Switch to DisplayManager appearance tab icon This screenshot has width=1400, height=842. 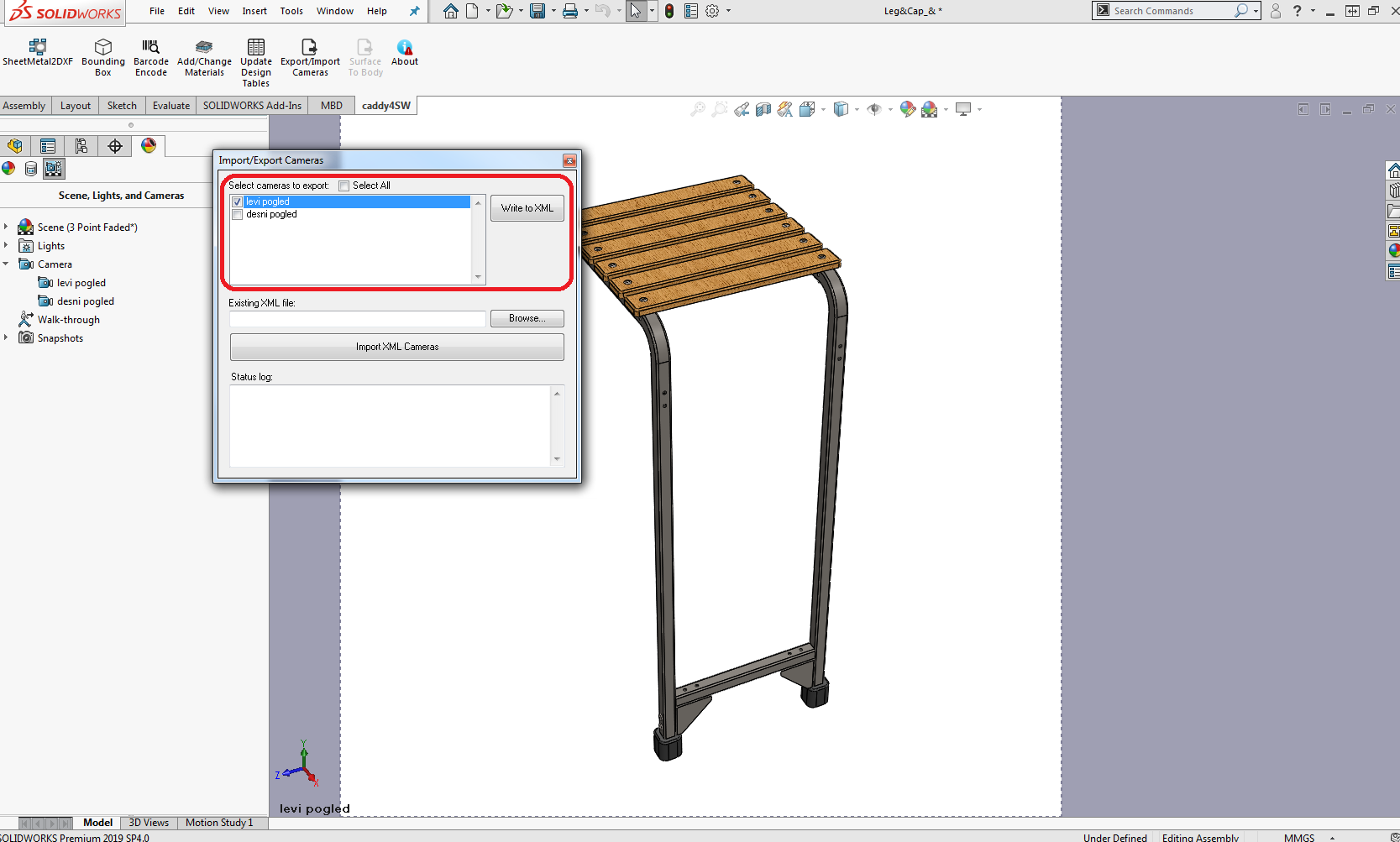coord(149,146)
